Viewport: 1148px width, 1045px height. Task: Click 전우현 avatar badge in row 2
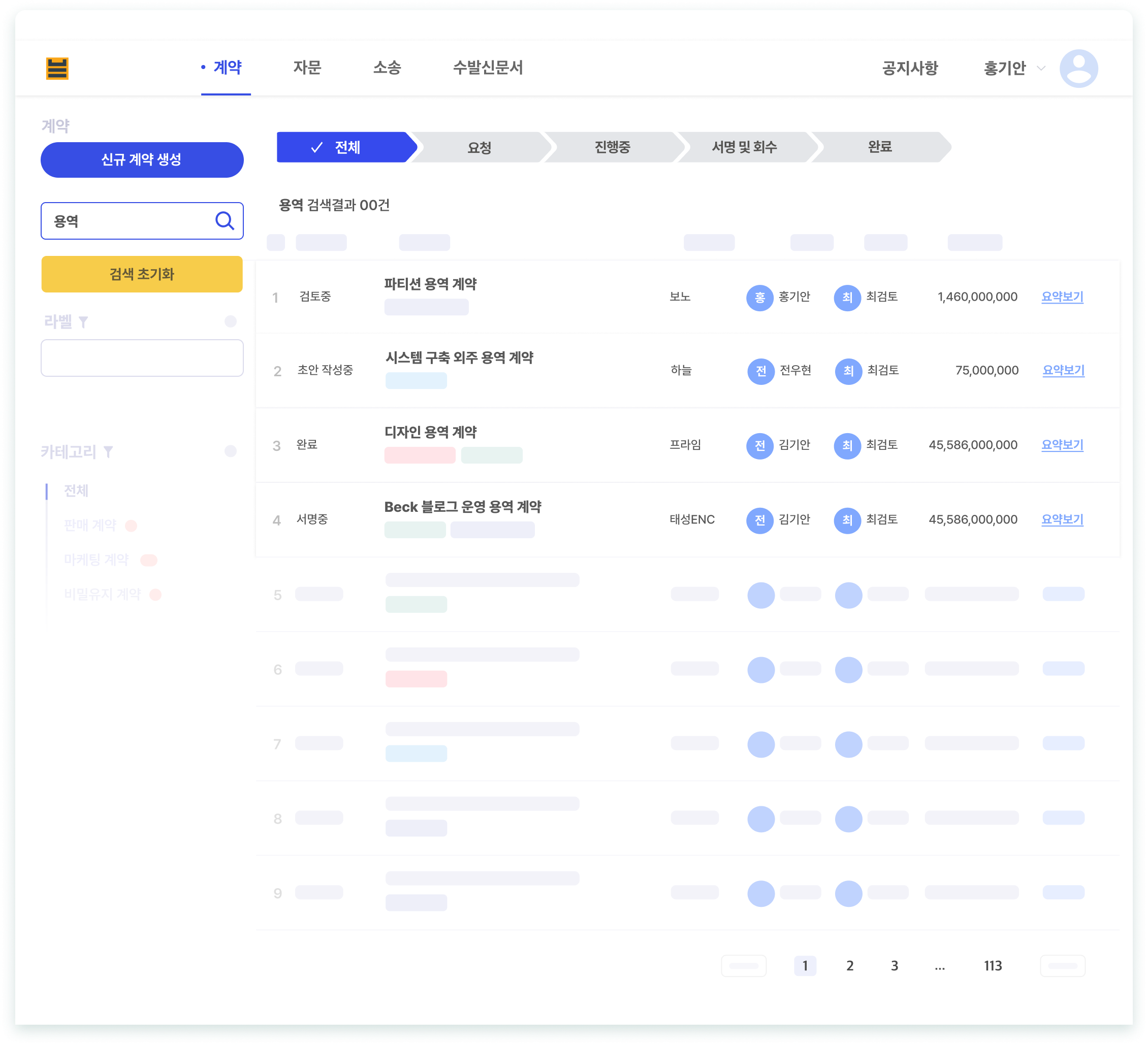[760, 371]
